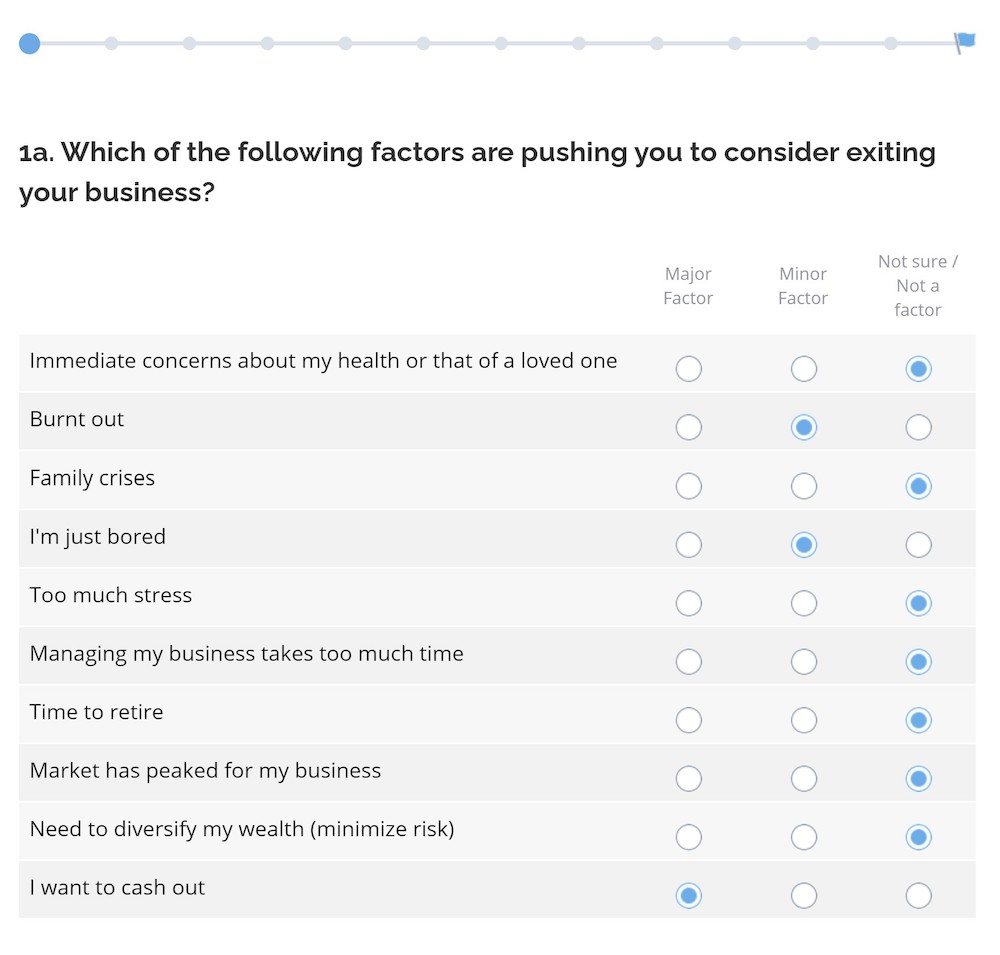Jump to the last dot before the flag

point(891,43)
